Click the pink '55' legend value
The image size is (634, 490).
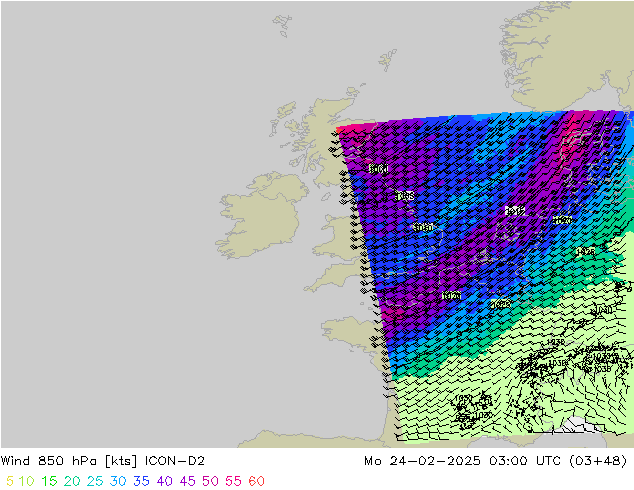coord(233,481)
